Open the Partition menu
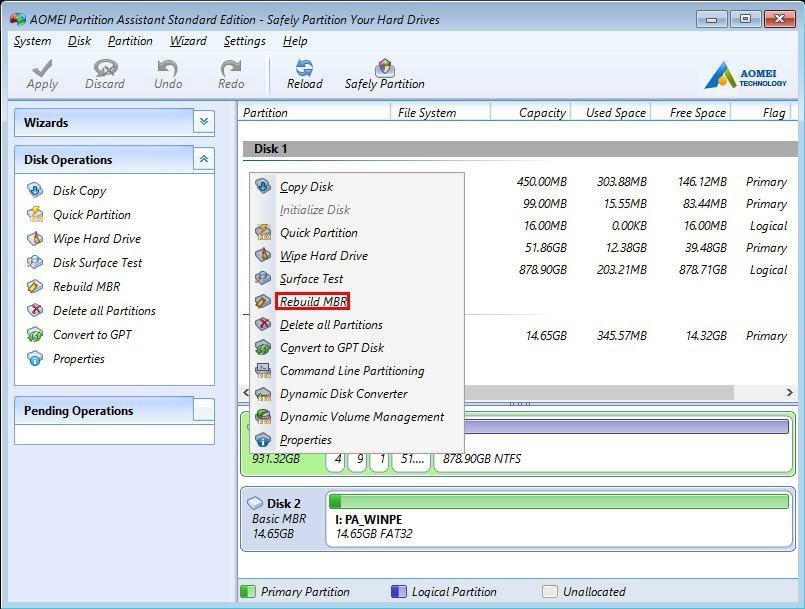This screenshot has width=805, height=609. pos(130,41)
